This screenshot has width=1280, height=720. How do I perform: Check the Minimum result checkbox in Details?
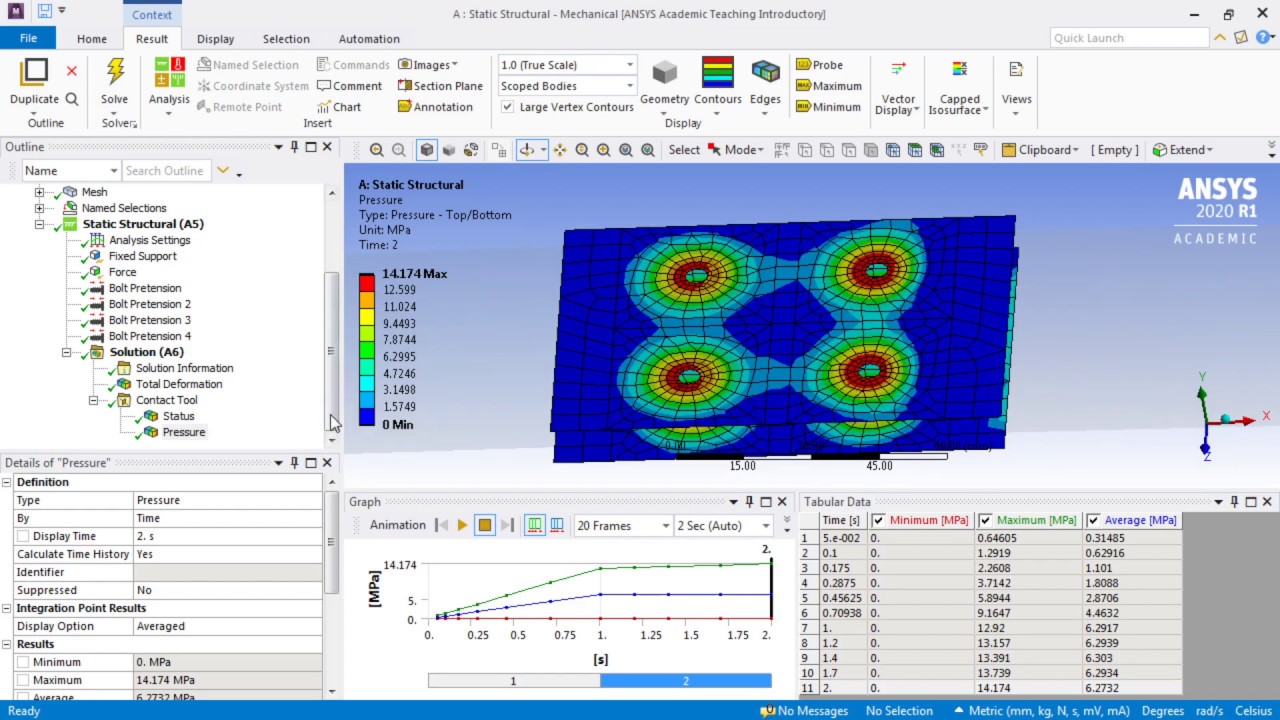[23, 662]
